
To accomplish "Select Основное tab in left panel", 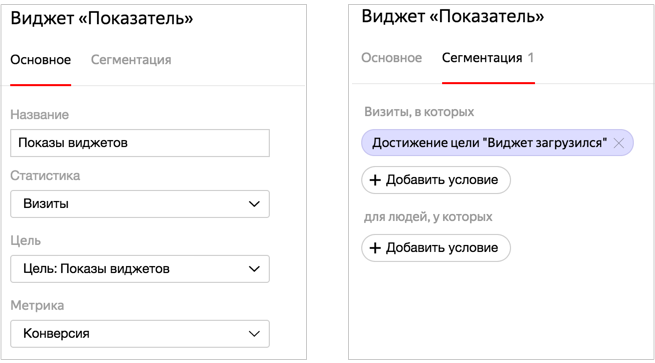I will click(x=41, y=60).
